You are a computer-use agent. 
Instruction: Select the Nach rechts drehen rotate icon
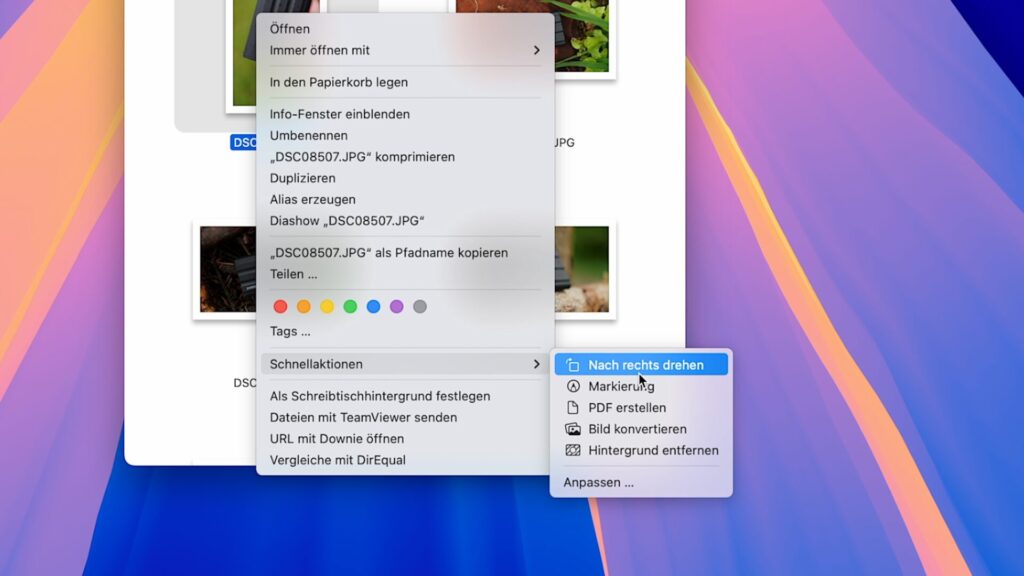click(572, 364)
